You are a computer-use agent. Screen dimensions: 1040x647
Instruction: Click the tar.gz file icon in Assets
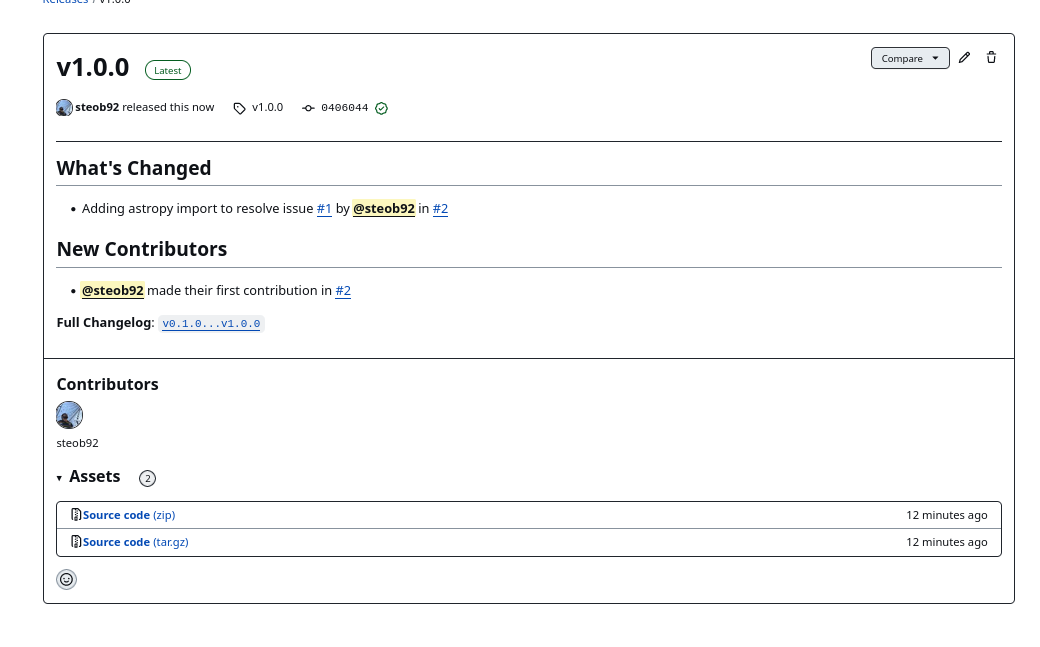coord(76,541)
